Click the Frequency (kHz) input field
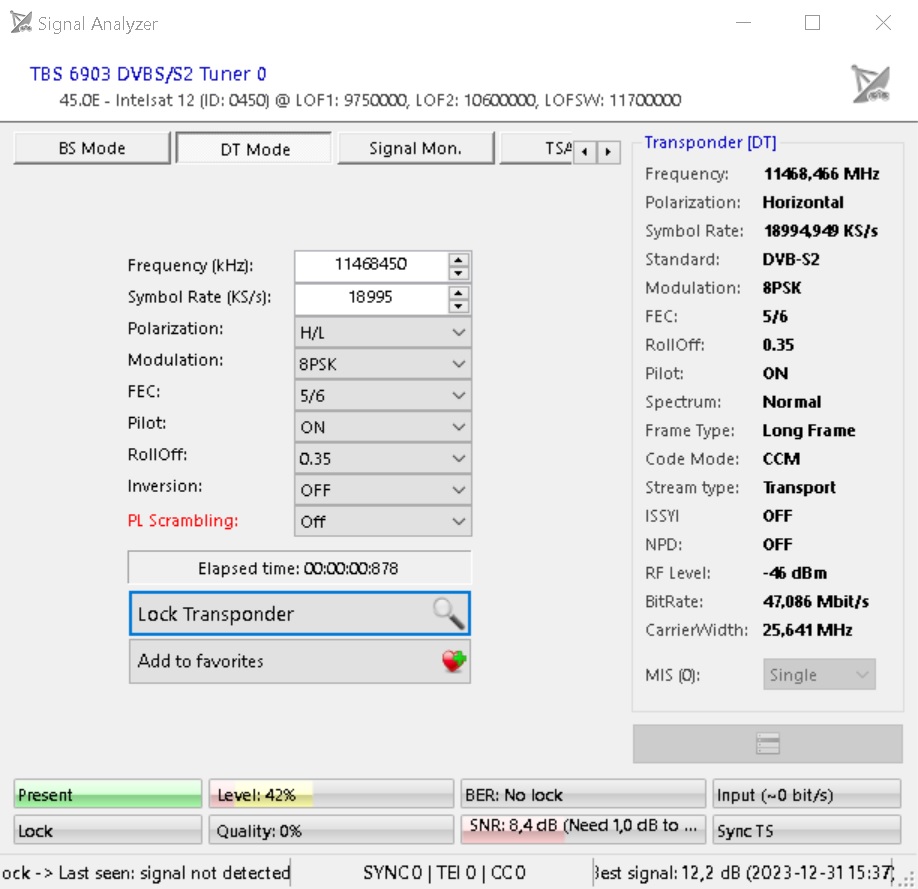Viewport: 918px width, 889px height. (x=372, y=266)
